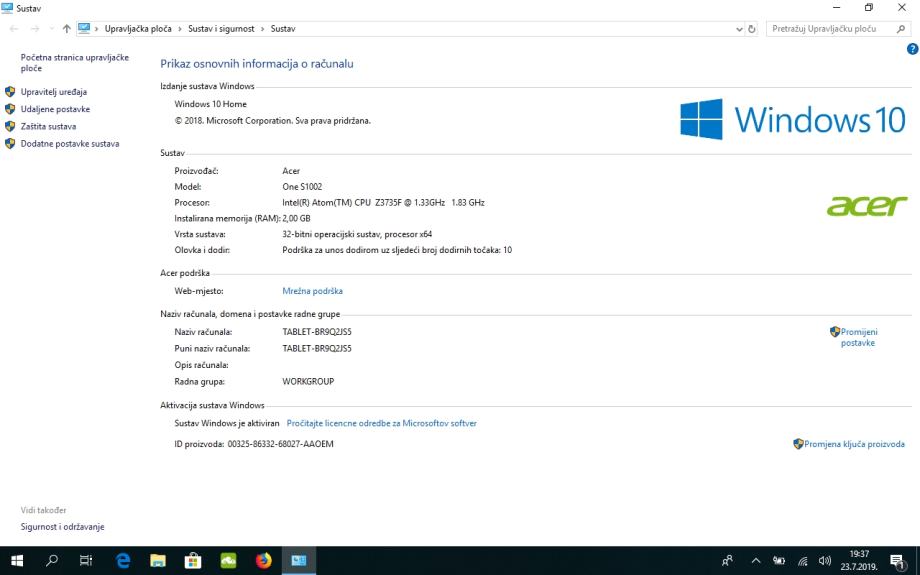
Task: Refresh the Control Panel view
Action: (752, 29)
